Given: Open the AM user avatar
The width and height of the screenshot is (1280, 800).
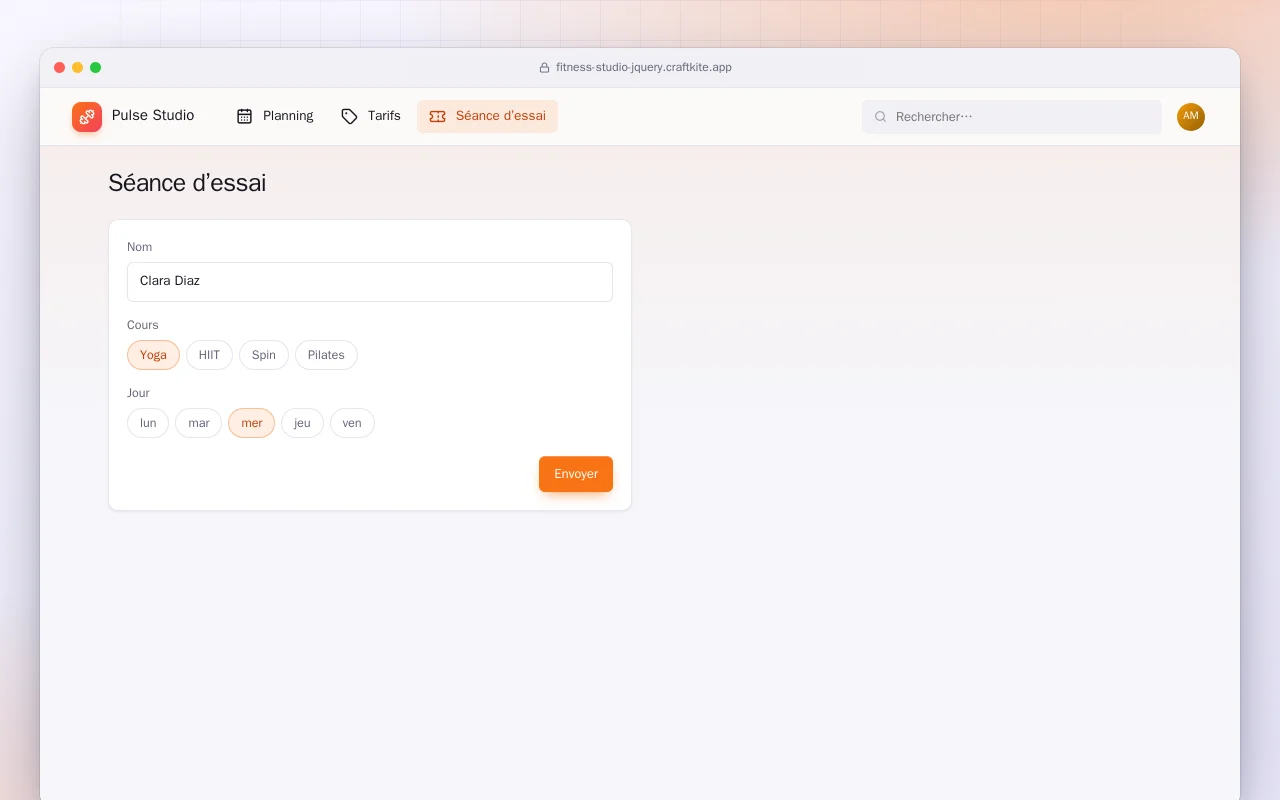Looking at the screenshot, I should [1191, 117].
